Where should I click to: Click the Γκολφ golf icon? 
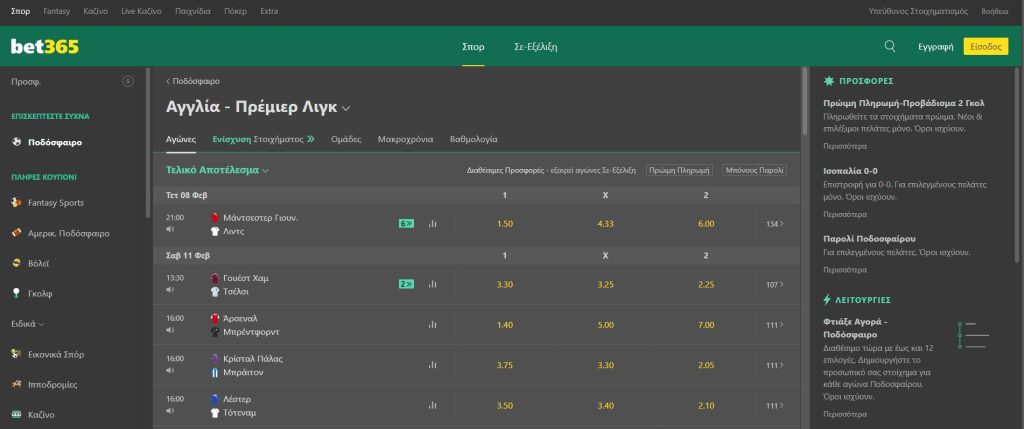[17, 293]
